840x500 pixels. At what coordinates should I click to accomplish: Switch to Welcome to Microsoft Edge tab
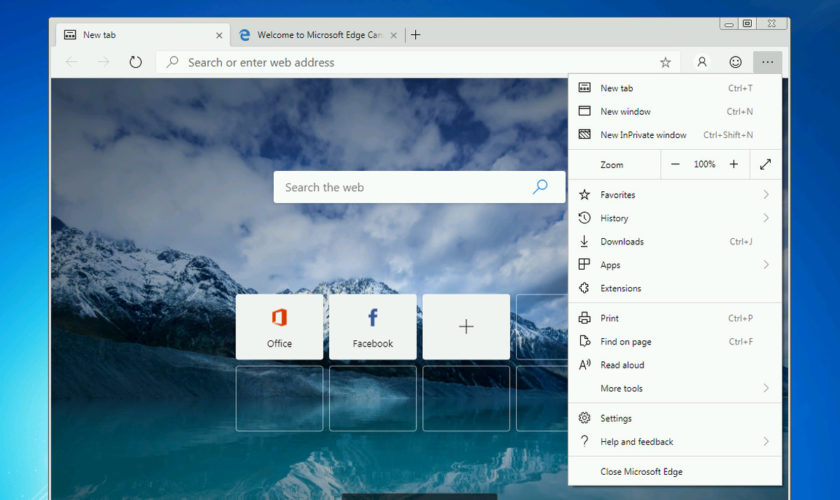[310, 35]
